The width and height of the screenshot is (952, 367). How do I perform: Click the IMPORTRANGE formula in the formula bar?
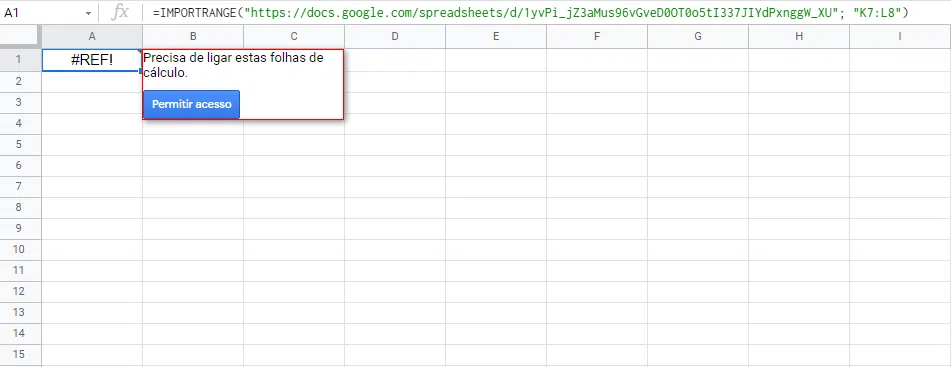pyautogui.click(x=530, y=12)
